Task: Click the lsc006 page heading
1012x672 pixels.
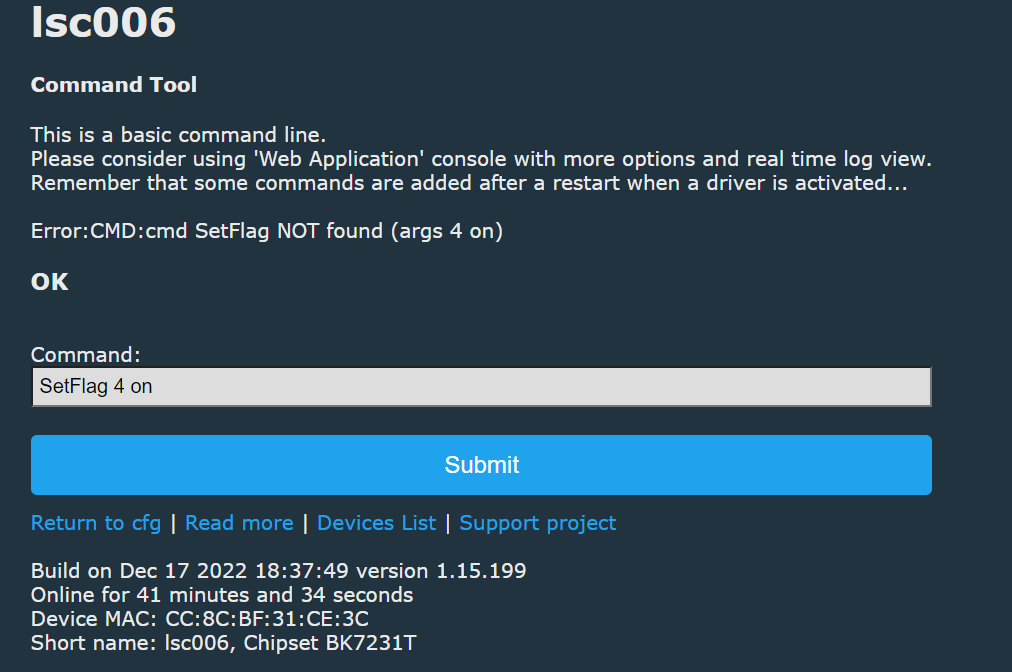Action: (103, 23)
